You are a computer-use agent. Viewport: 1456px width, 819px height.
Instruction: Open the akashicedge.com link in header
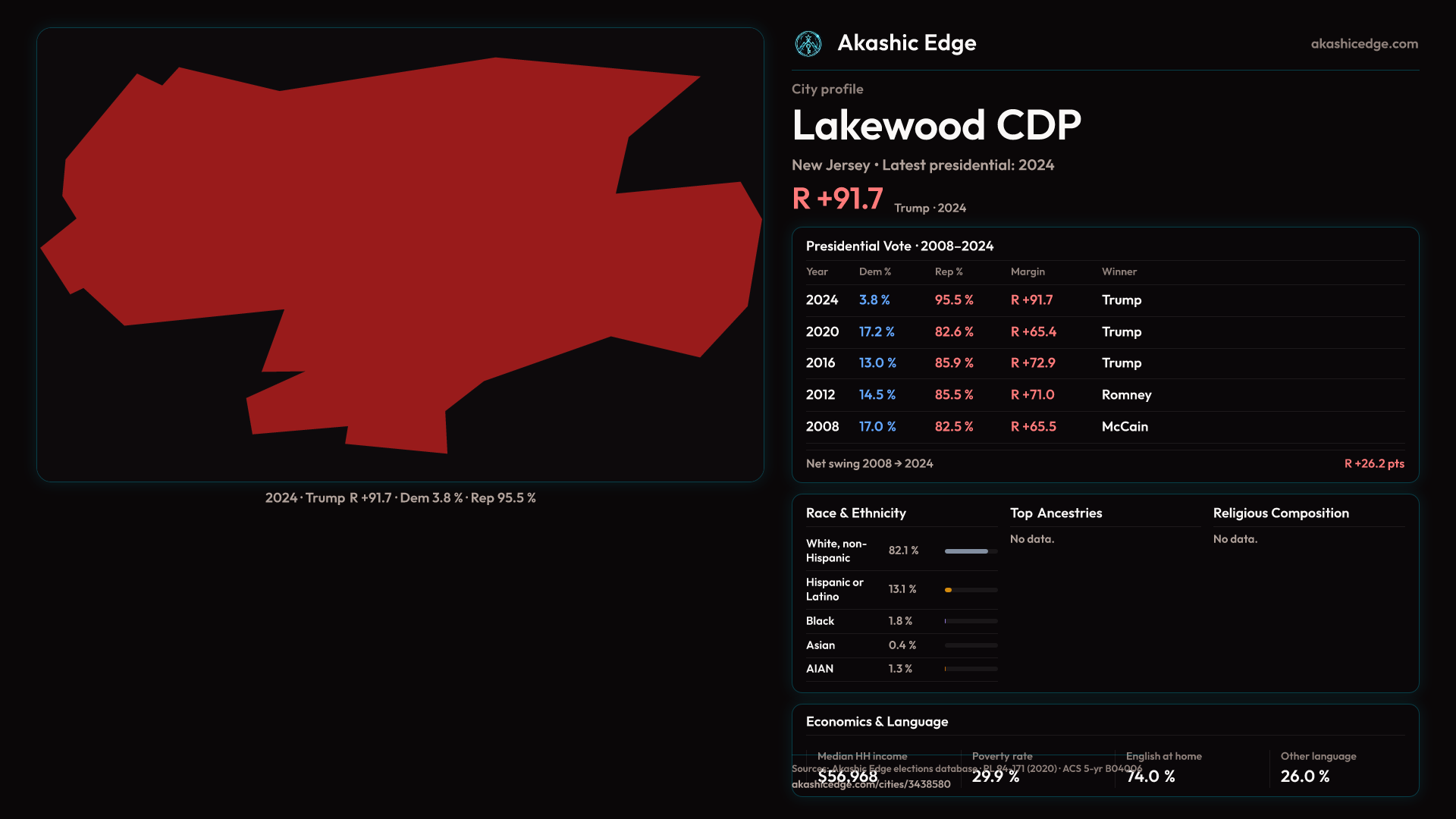tap(1363, 44)
